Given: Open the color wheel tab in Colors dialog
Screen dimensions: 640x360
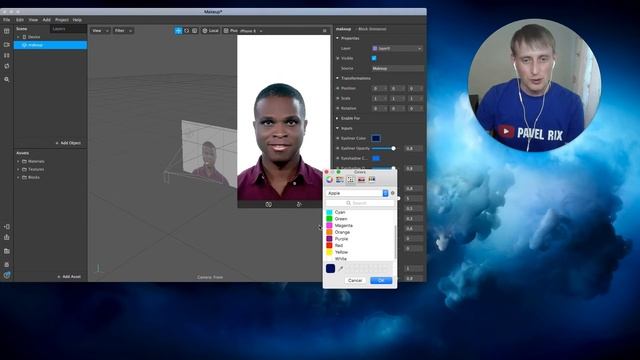Looking at the screenshot, I should (x=329, y=180).
